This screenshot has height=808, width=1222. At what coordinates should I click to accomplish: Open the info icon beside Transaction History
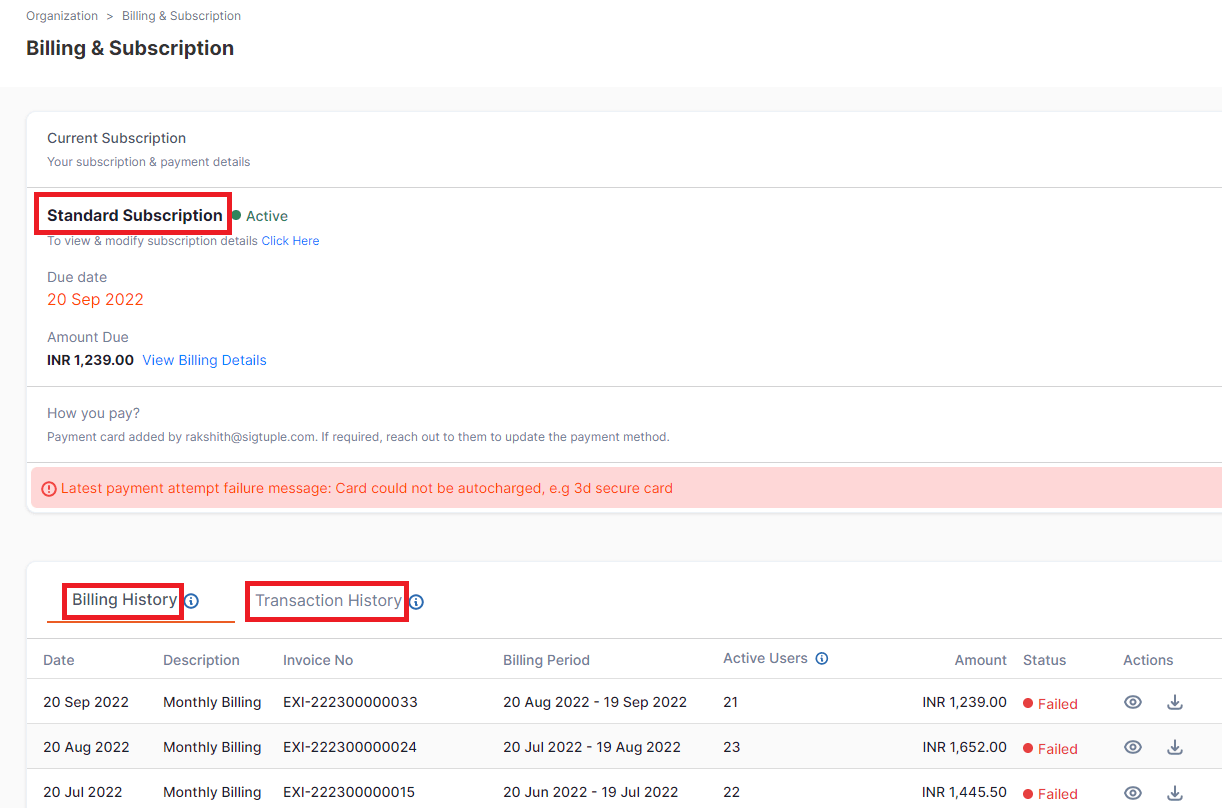point(416,602)
